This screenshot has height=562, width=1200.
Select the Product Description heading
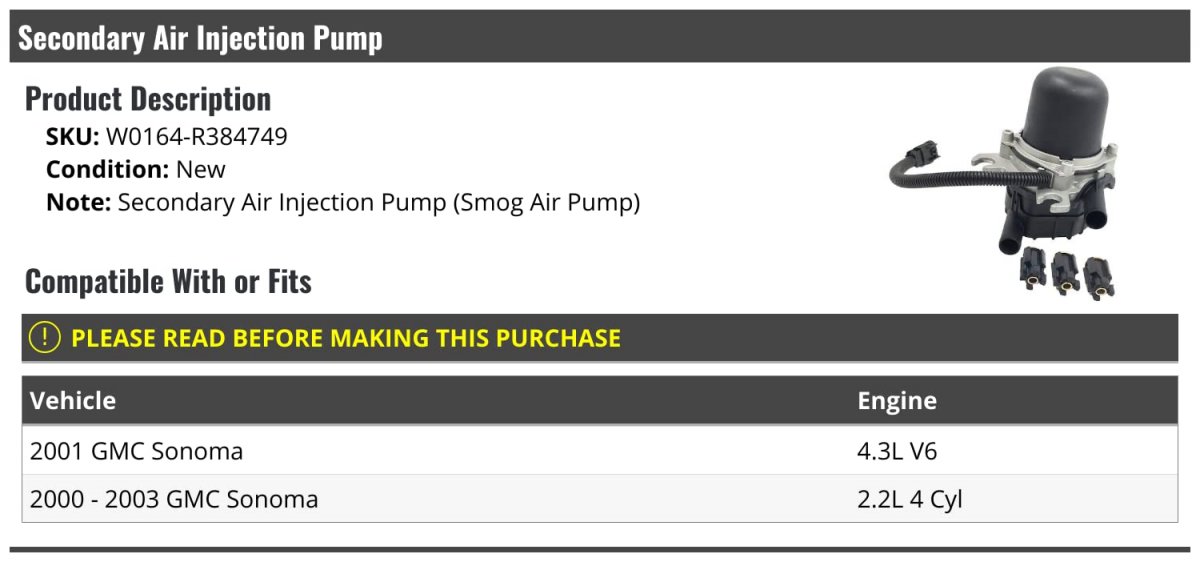pos(148,99)
